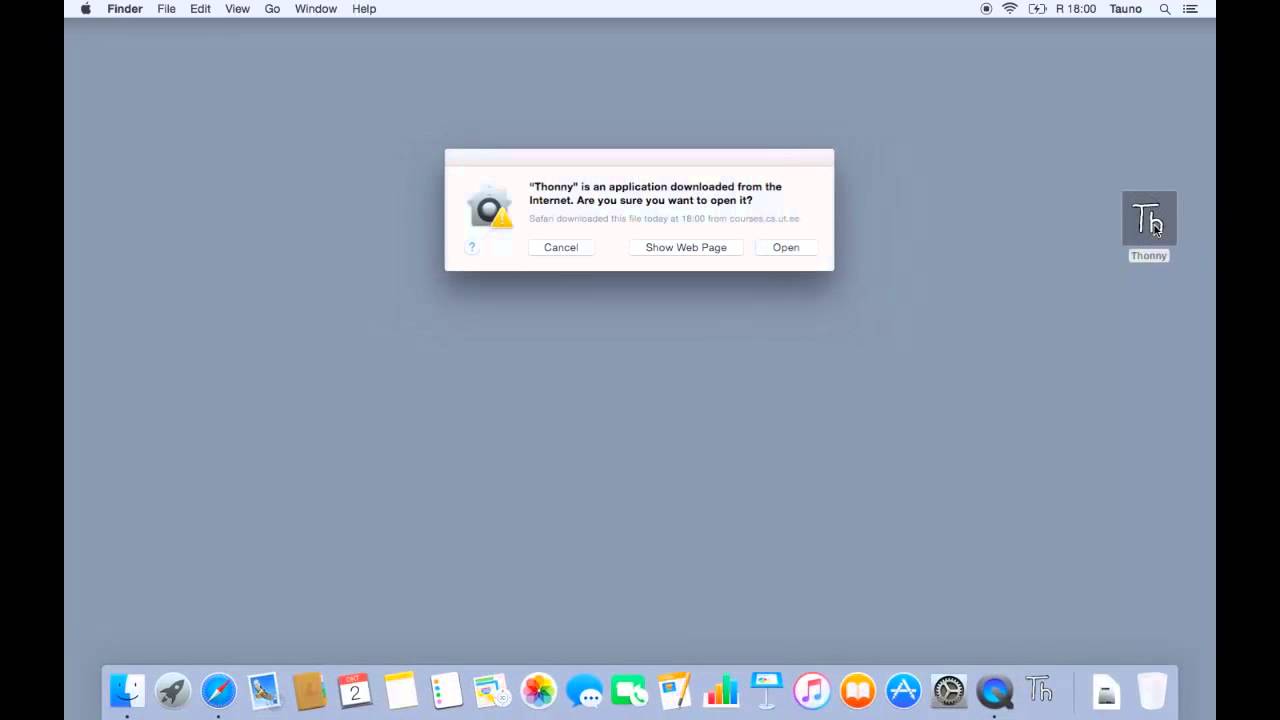Click the R 18:00 clock
Image resolution: width=1280 pixels, height=720 pixels.
1076,9
